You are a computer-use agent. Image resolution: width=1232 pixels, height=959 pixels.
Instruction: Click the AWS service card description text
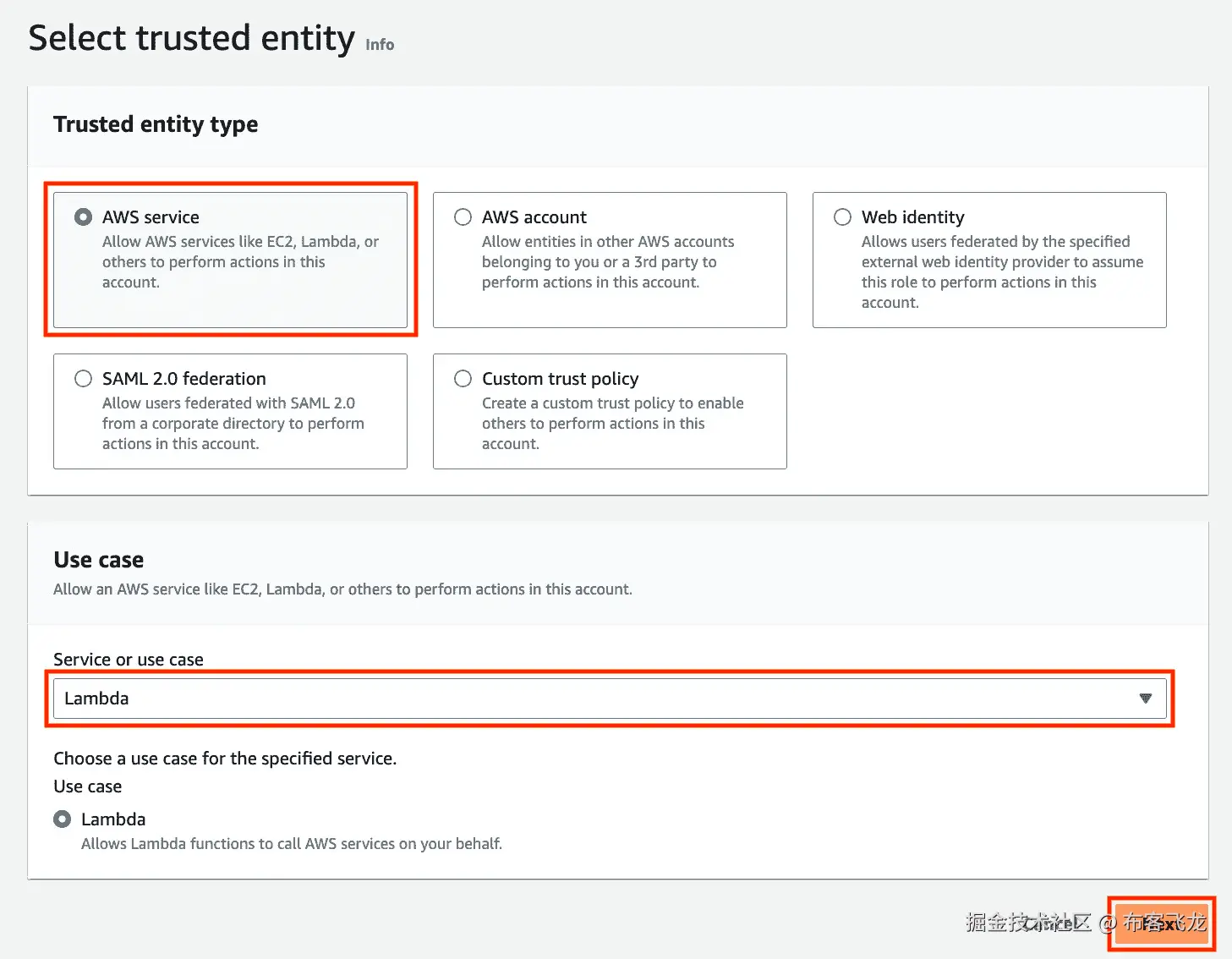[240, 262]
